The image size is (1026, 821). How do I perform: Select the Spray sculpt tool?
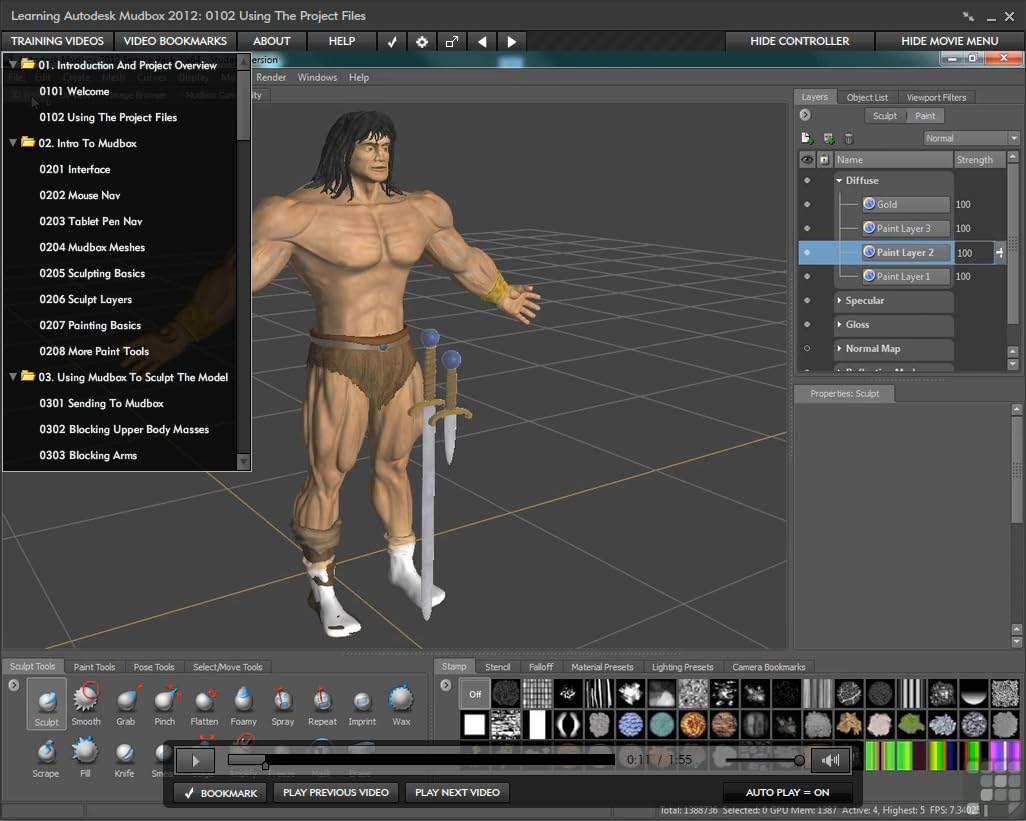[x=283, y=703]
